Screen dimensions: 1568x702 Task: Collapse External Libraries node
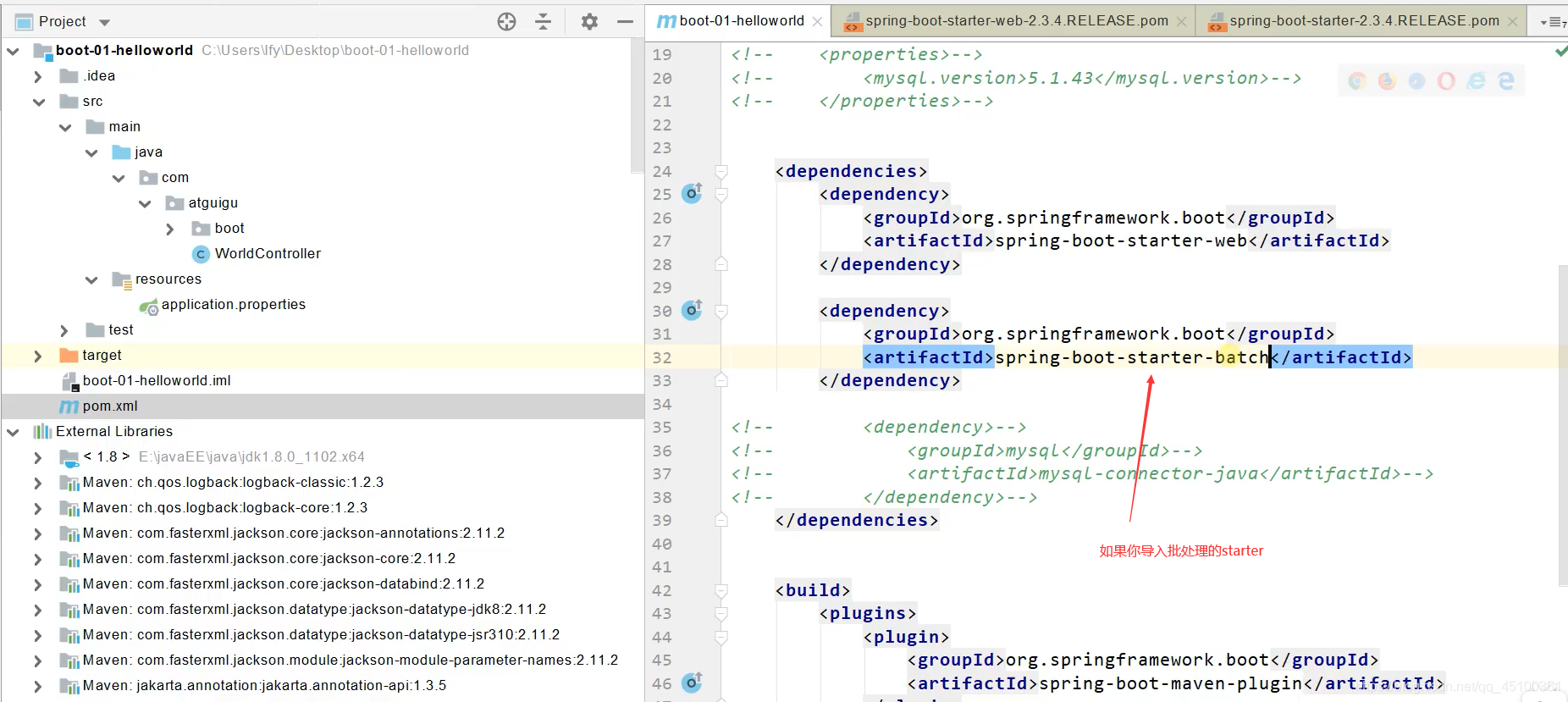(13, 432)
